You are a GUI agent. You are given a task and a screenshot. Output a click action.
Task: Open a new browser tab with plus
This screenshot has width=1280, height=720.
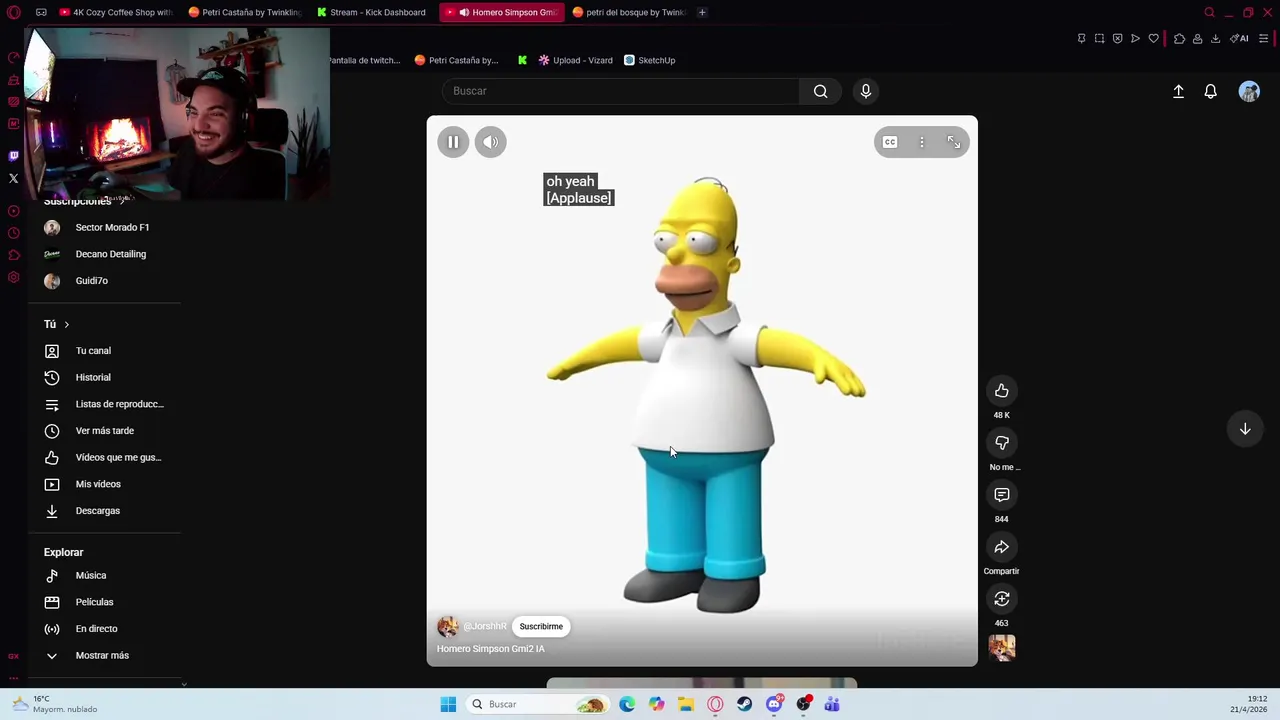point(702,12)
